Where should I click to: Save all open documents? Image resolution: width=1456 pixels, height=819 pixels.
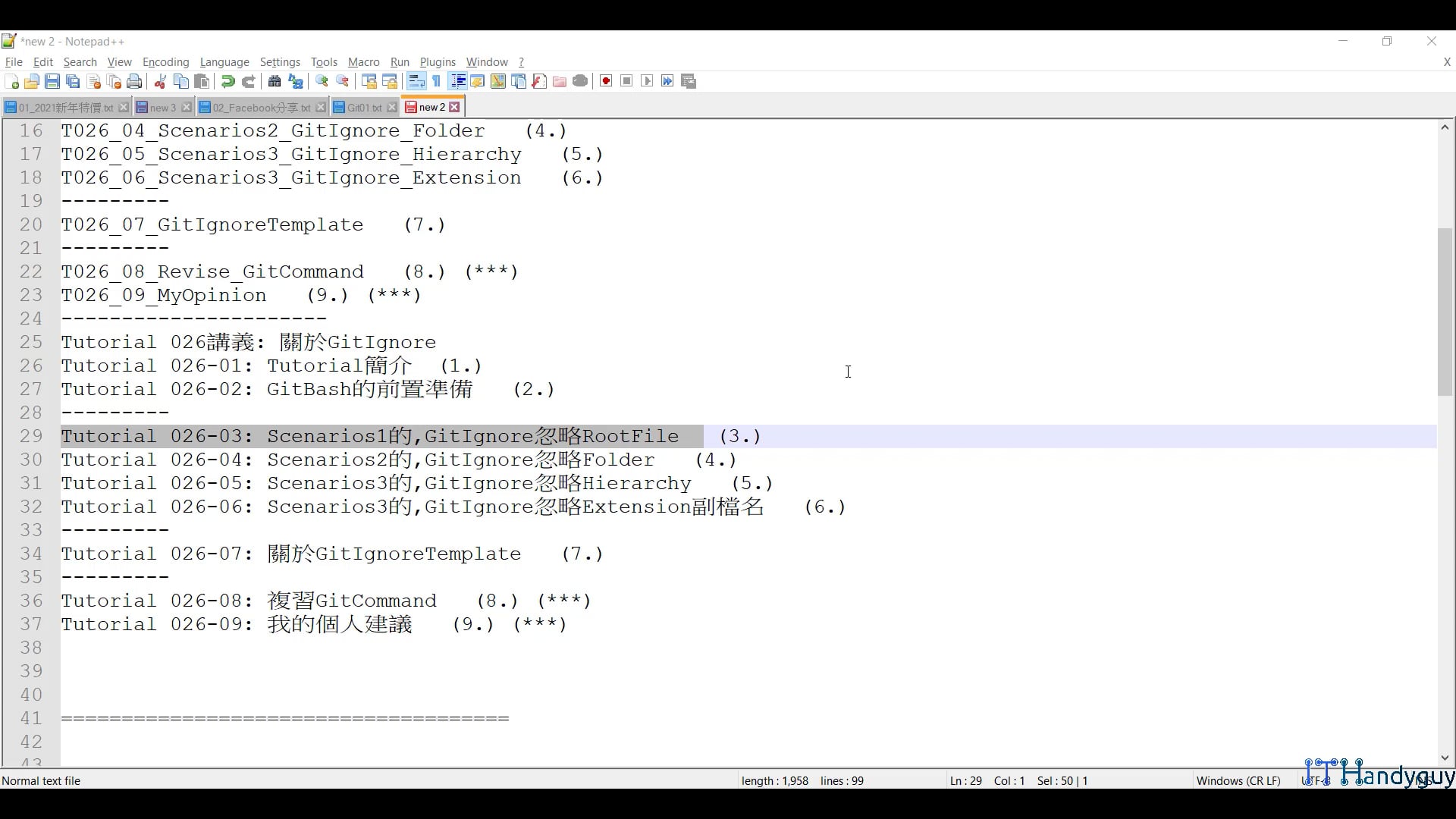[73, 81]
